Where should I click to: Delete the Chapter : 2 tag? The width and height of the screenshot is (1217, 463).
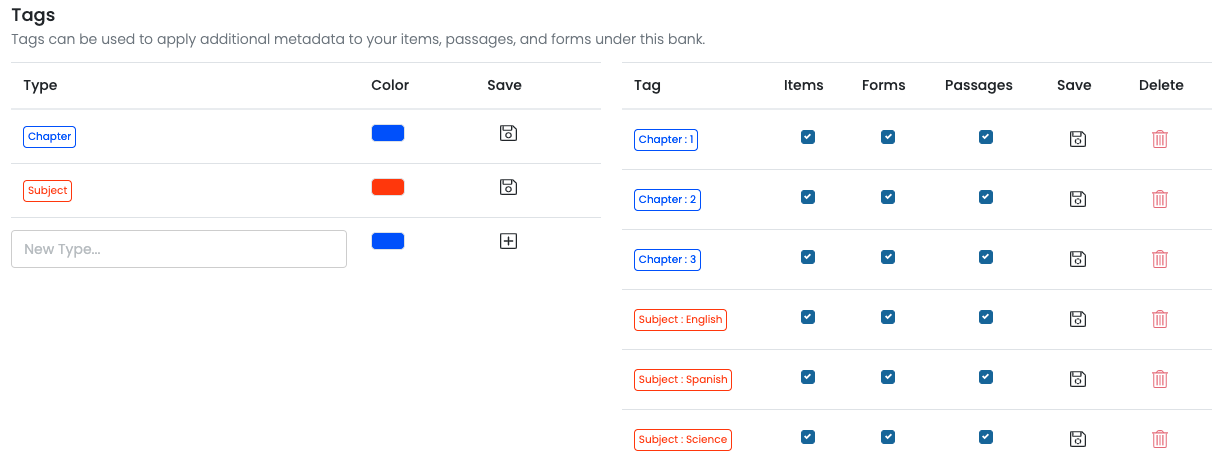[x=1160, y=199]
